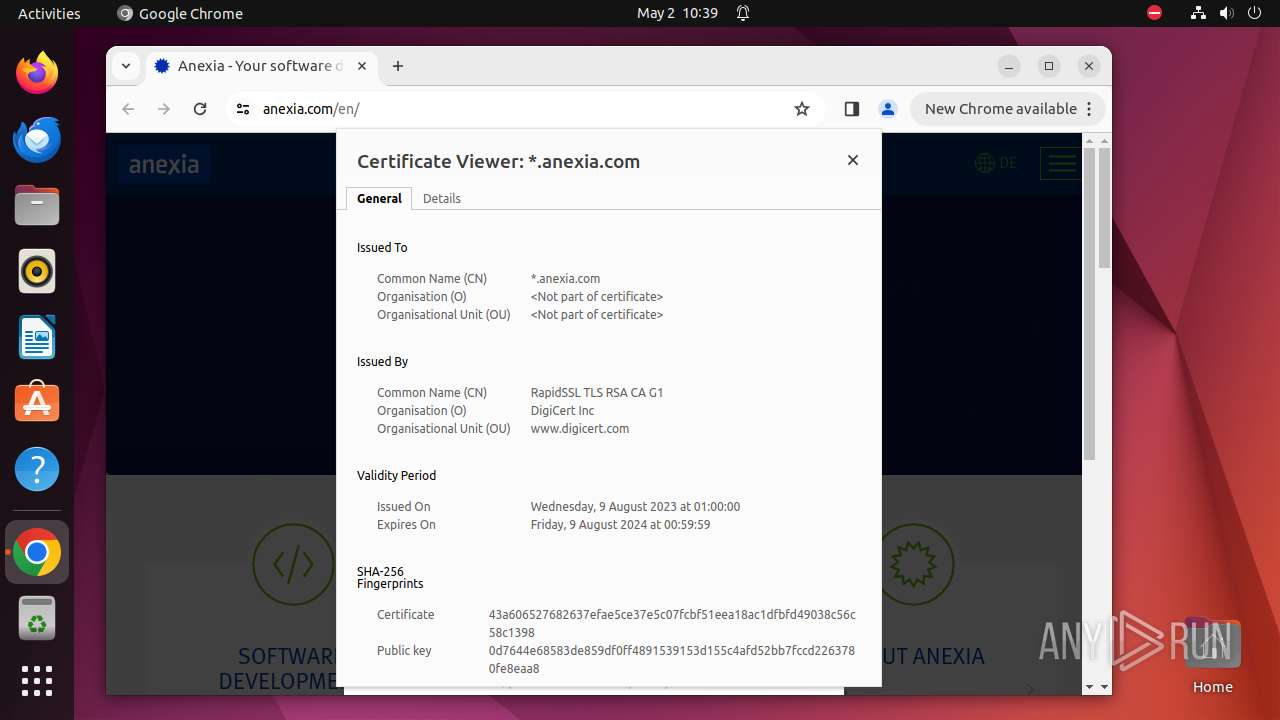
Task: Maximize the Chrome window
Action: (x=1049, y=66)
